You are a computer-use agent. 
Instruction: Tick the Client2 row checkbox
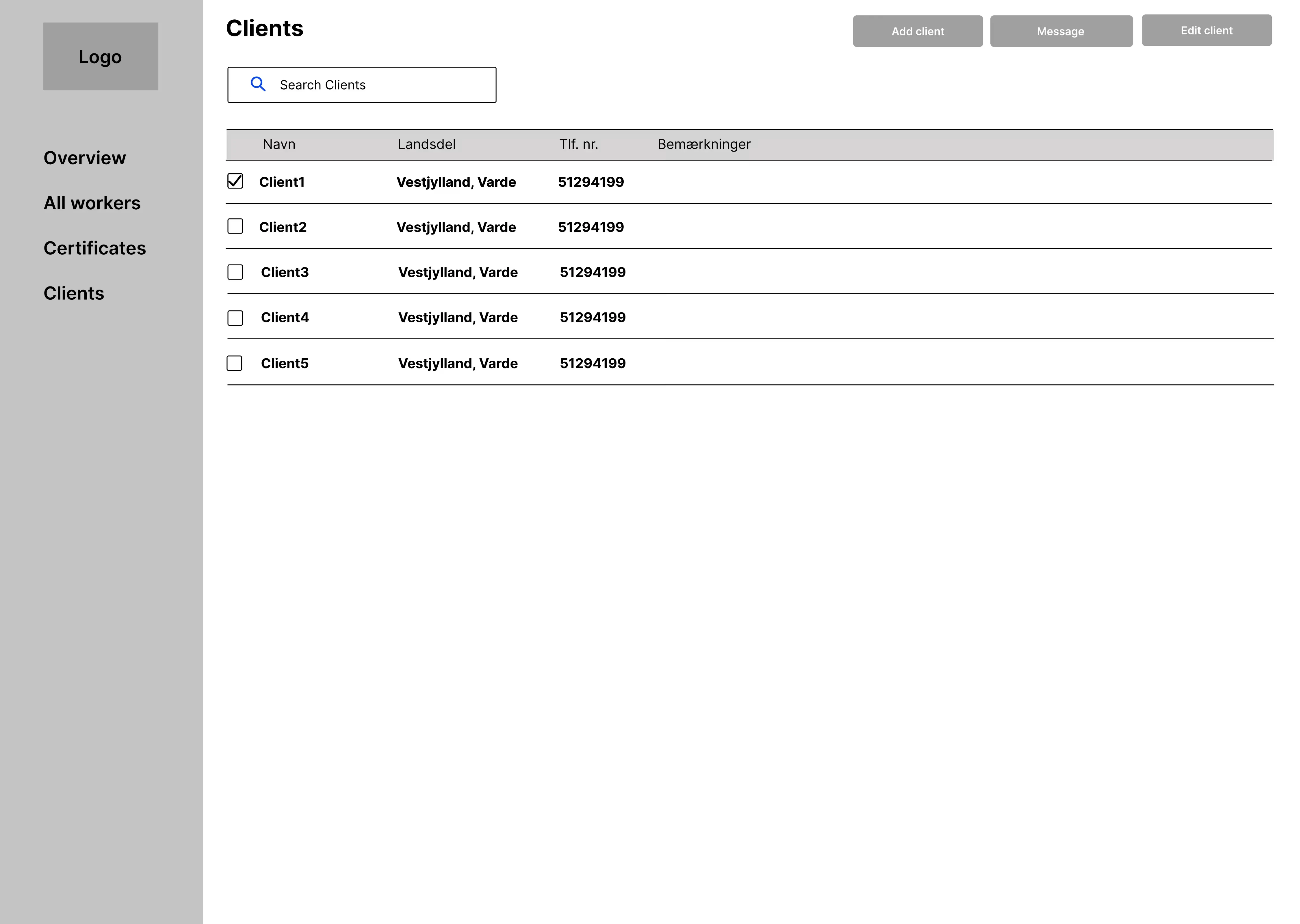tap(235, 226)
